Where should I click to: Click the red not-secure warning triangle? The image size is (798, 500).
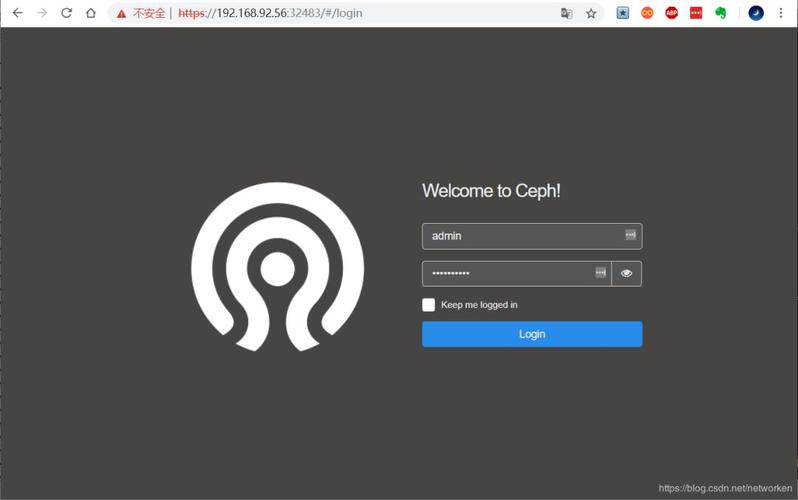coord(121,14)
